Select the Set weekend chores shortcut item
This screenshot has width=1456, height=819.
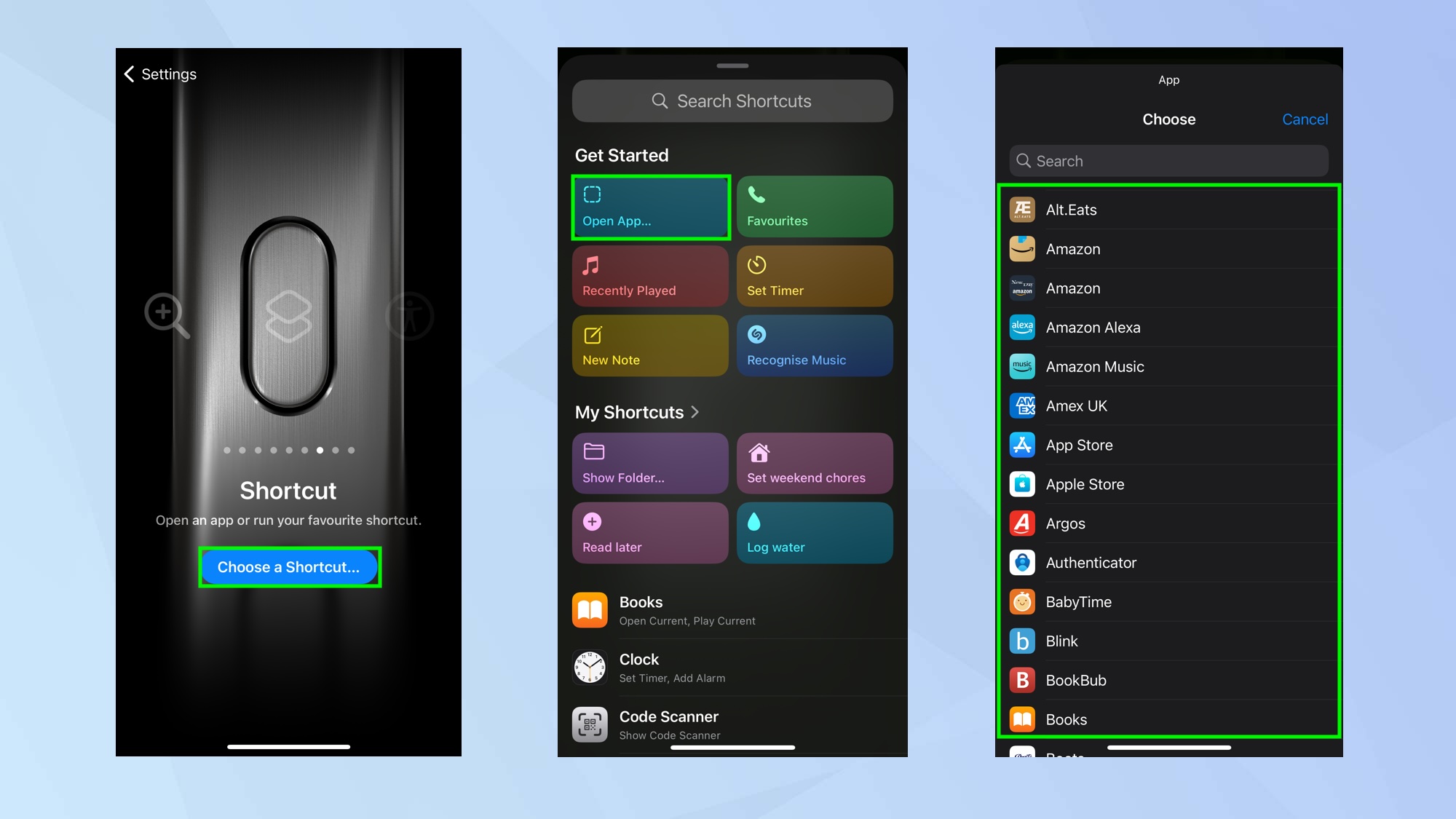pyautogui.click(x=813, y=463)
